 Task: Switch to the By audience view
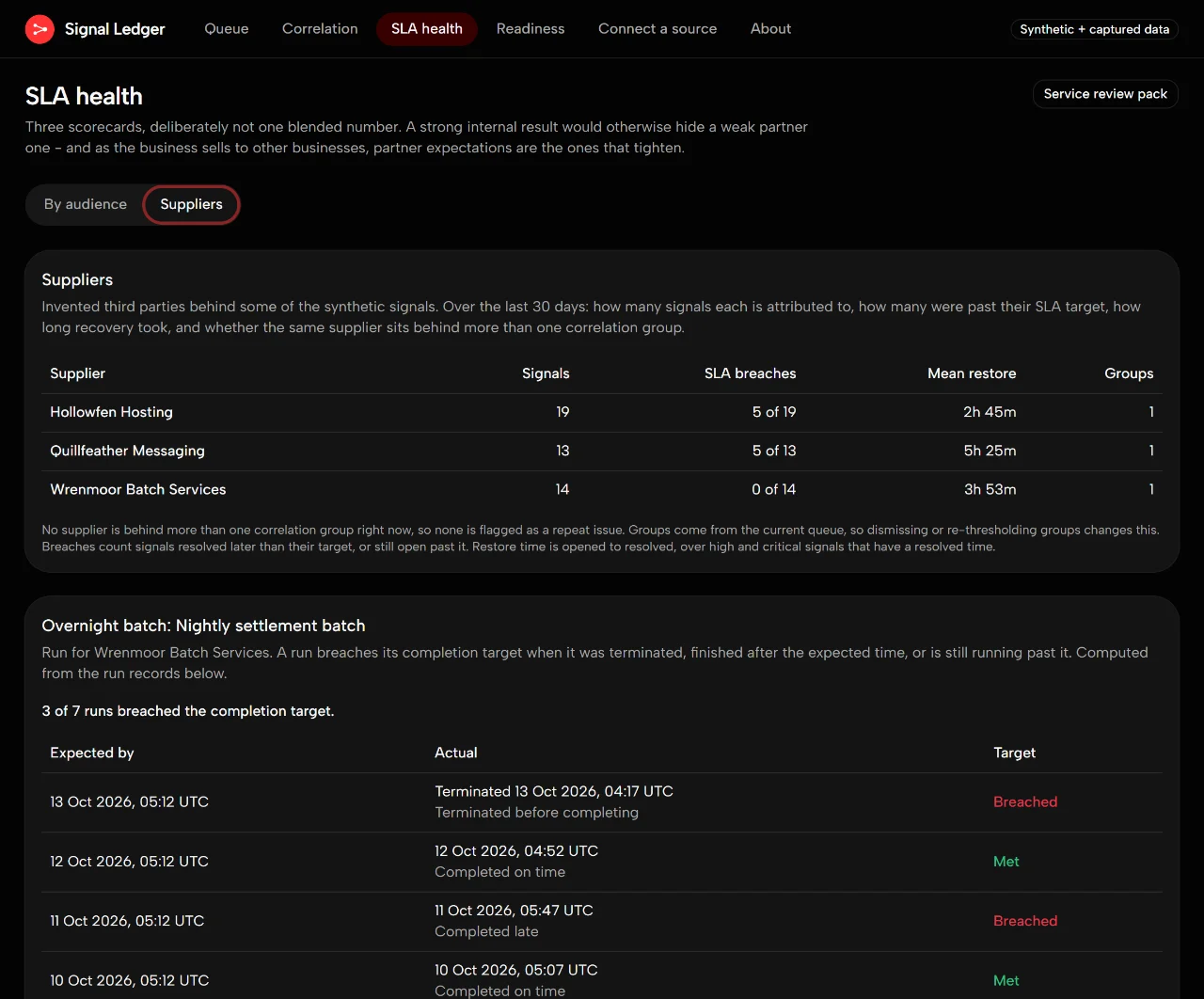point(86,204)
